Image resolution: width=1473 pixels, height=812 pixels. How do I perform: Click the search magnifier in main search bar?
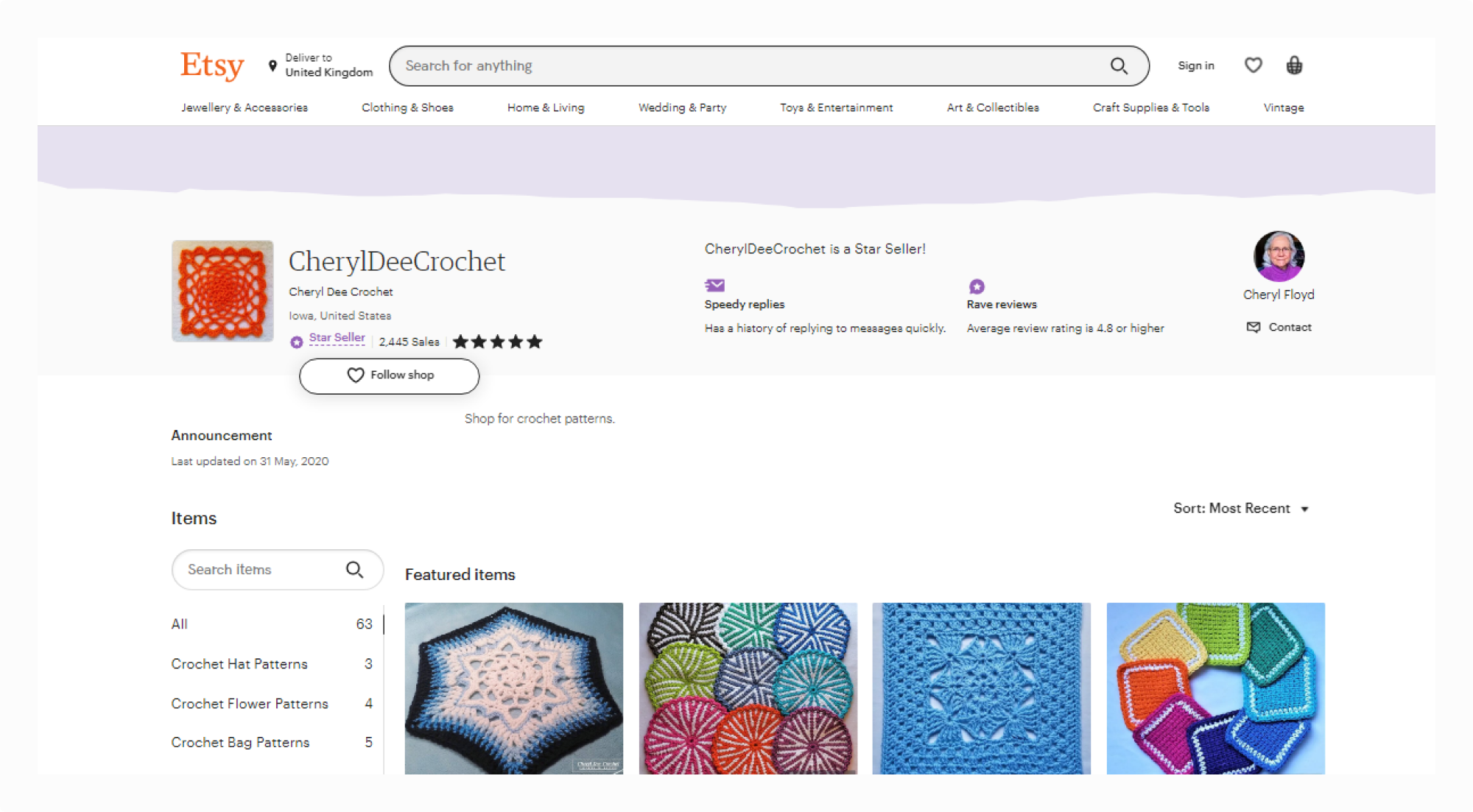[1119, 66]
